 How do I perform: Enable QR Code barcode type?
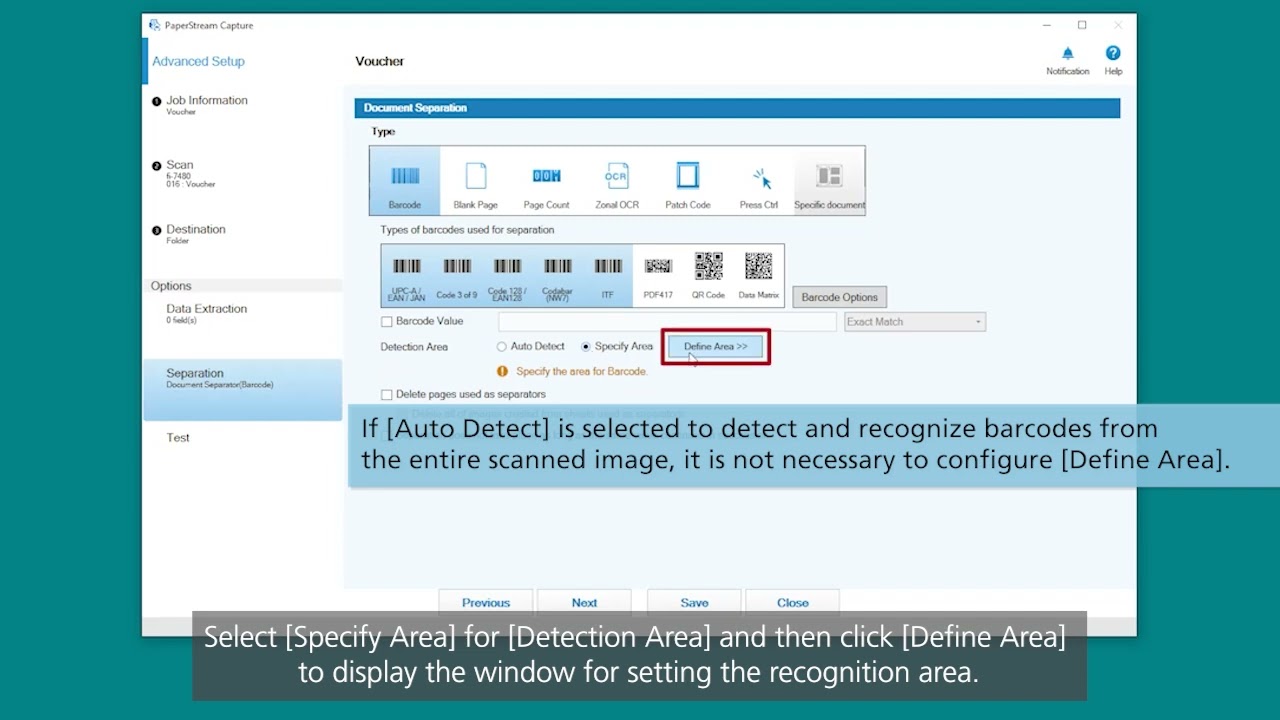pos(708,275)
